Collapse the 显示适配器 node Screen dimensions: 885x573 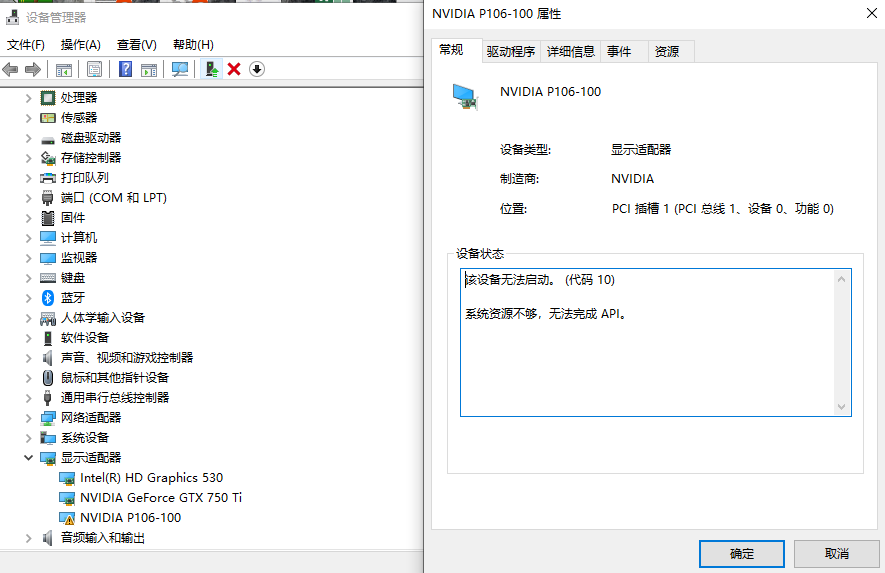click(x=29, y=458)
